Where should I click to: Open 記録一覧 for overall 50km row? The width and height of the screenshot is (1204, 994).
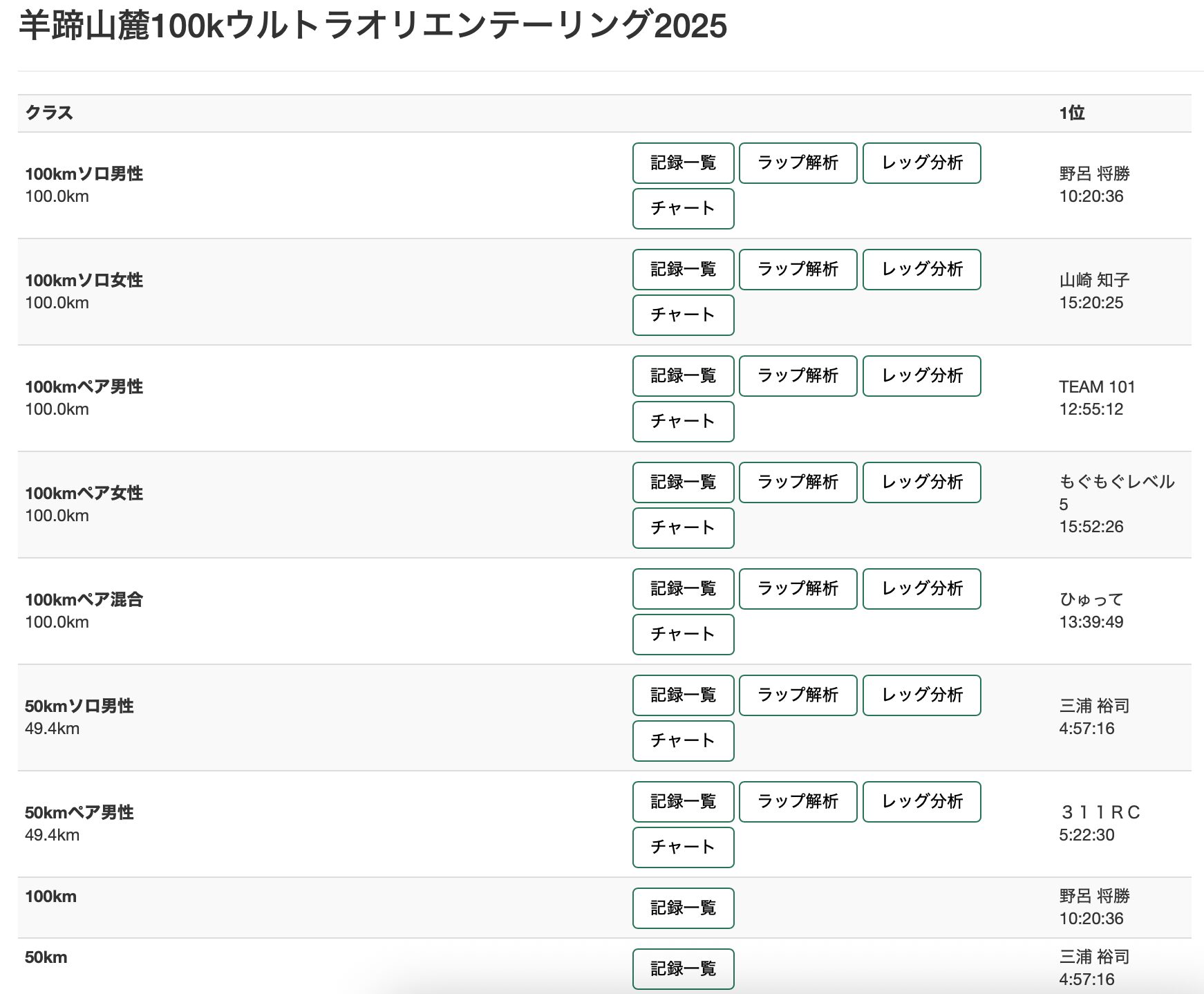click(683, 969)
